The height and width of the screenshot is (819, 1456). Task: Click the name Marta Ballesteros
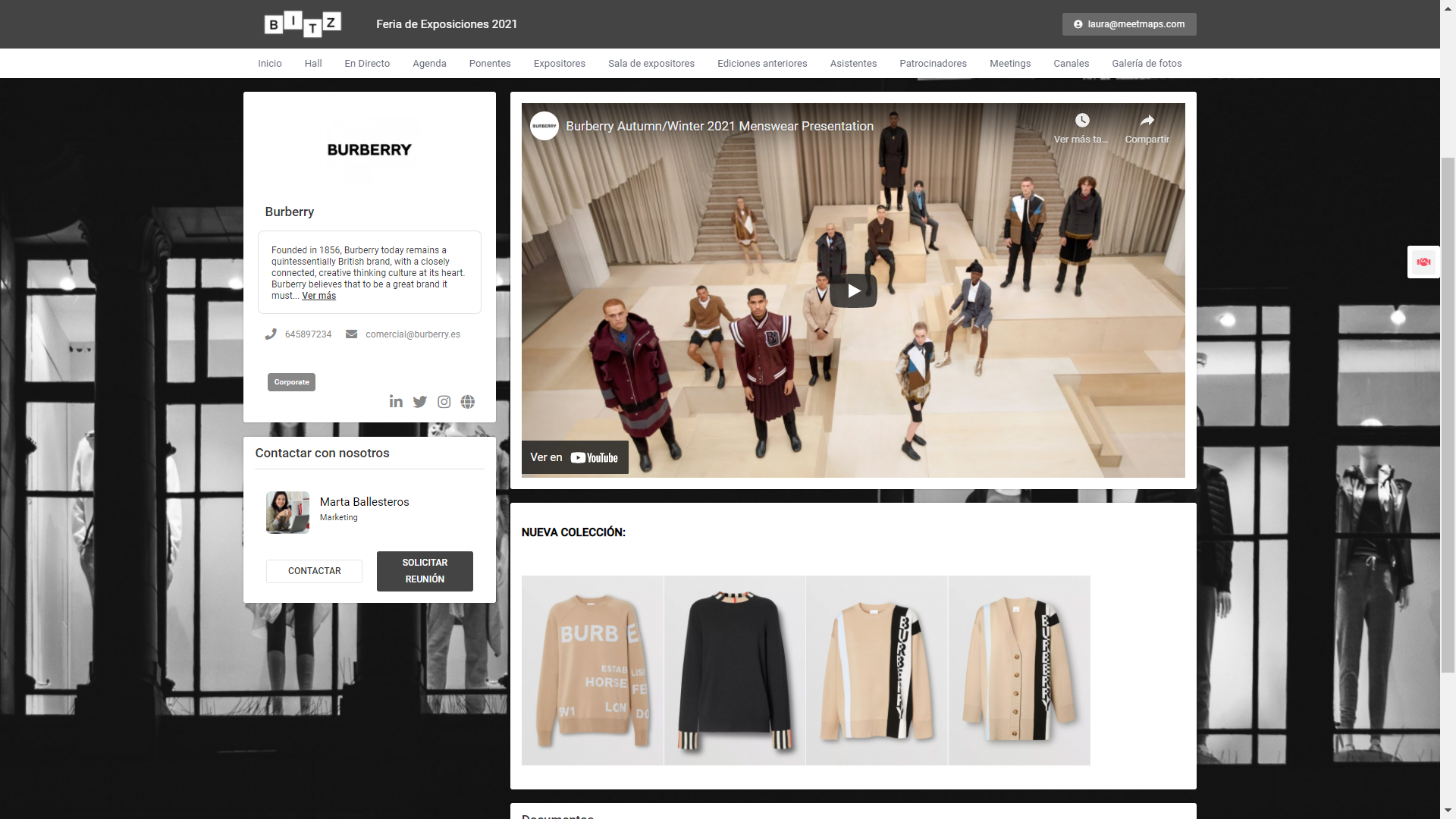pyautogui.click(x=364, y=502)
